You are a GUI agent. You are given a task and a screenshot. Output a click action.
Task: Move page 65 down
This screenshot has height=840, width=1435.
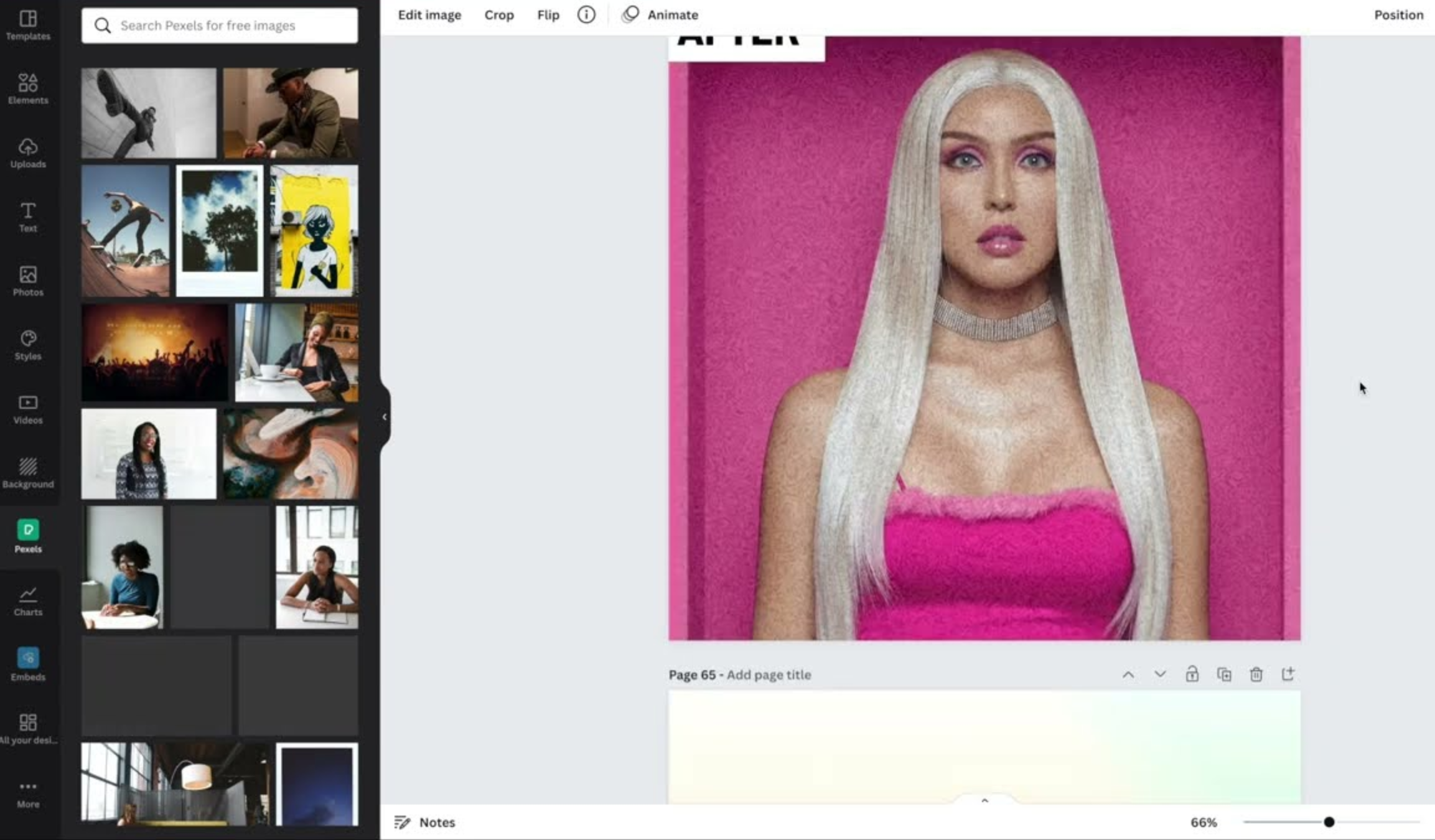(1159, 674)
